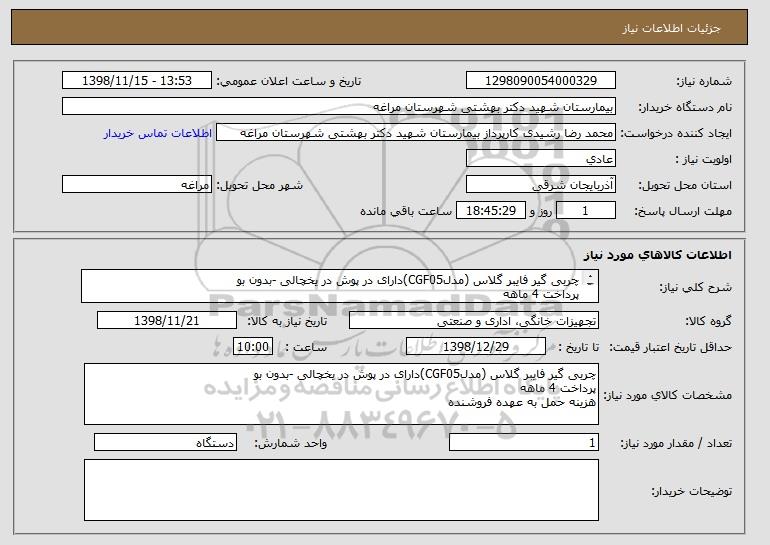Click the تا تاریخ field 1398/12/29
The height and width of the screenshot is (545, 770).
click(476, 347)
